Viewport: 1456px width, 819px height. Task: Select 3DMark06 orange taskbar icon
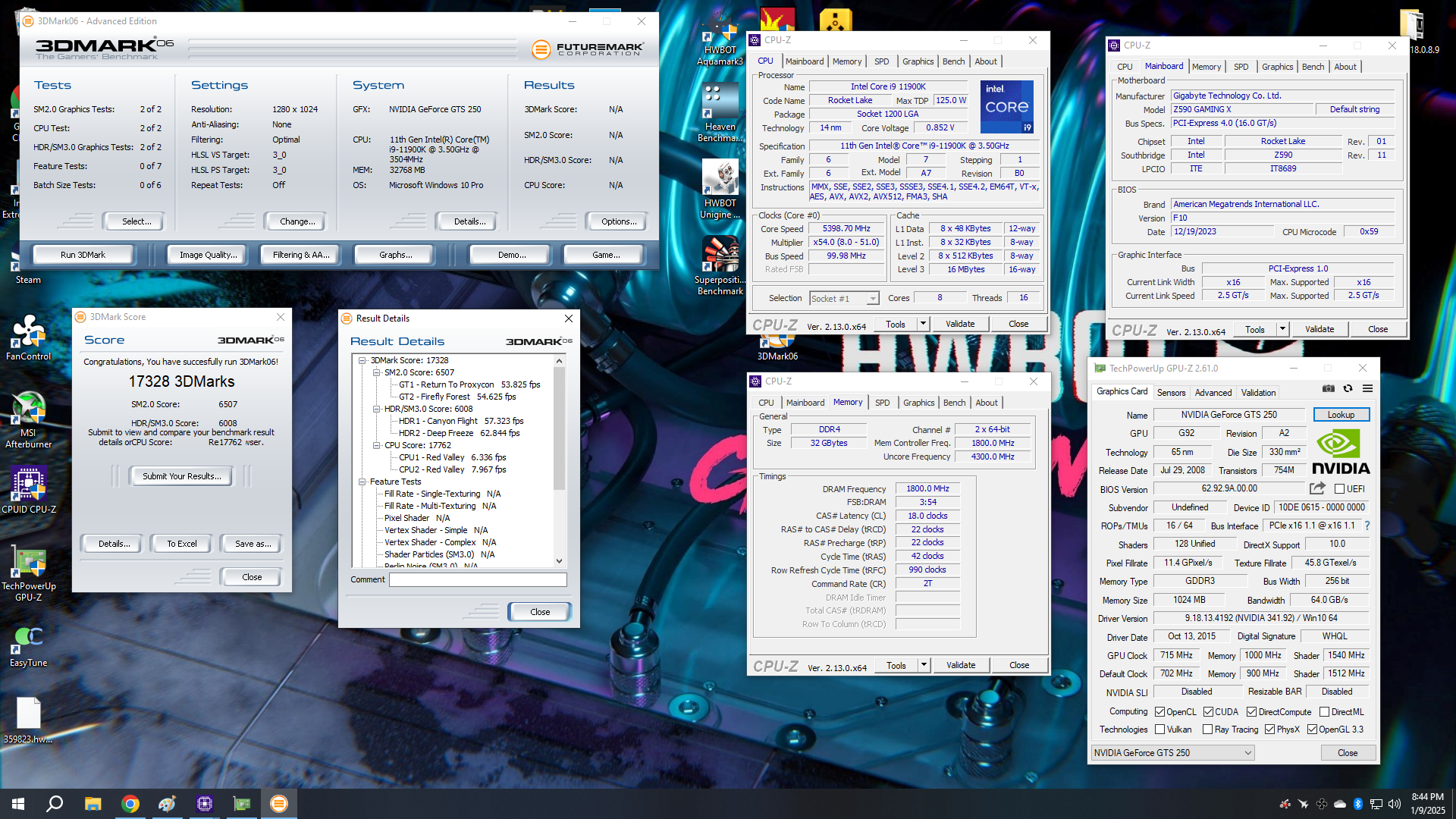[279, 804]
